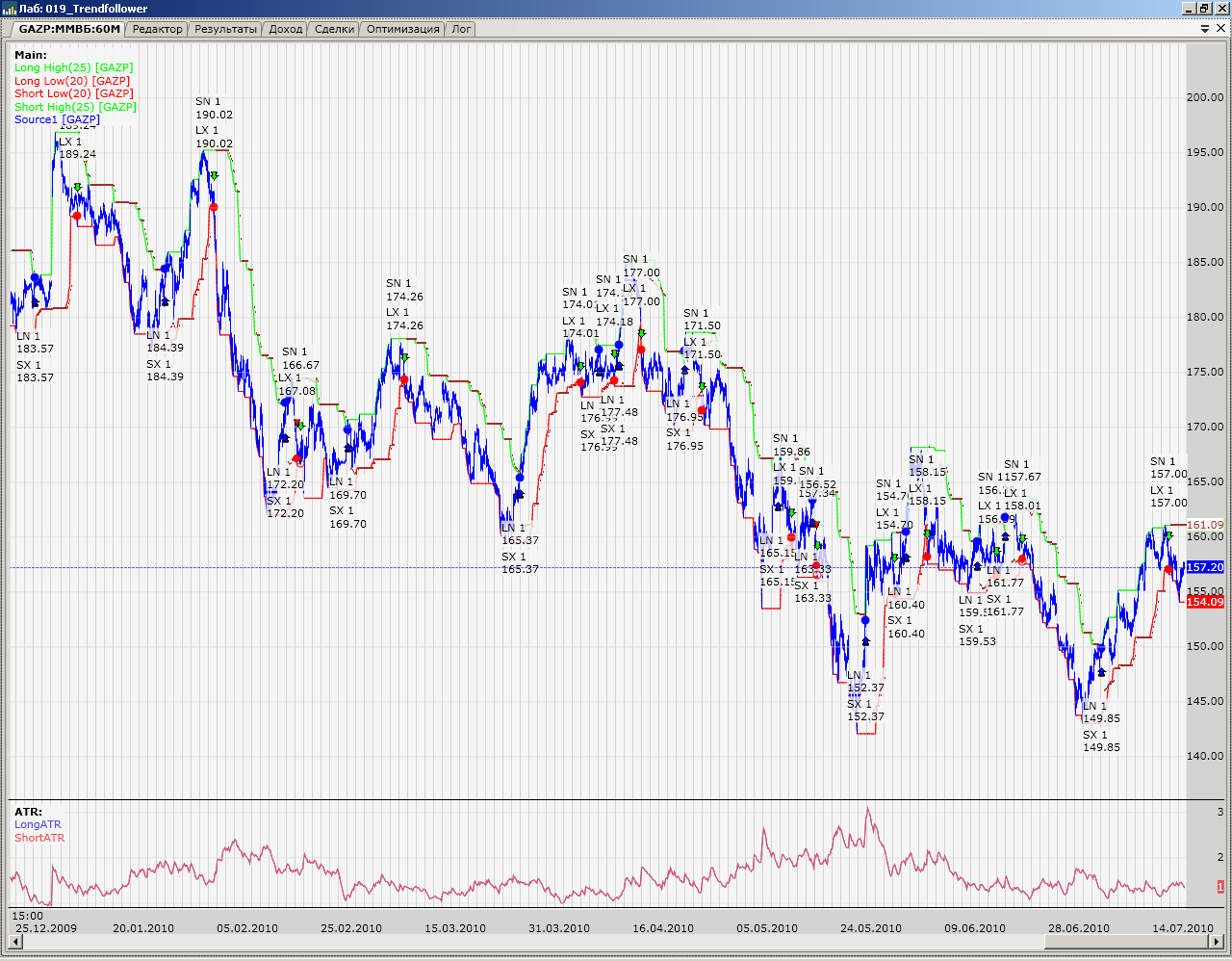
Task: Click the bar-chart app icon in title bar
Action: coord(10,9)
